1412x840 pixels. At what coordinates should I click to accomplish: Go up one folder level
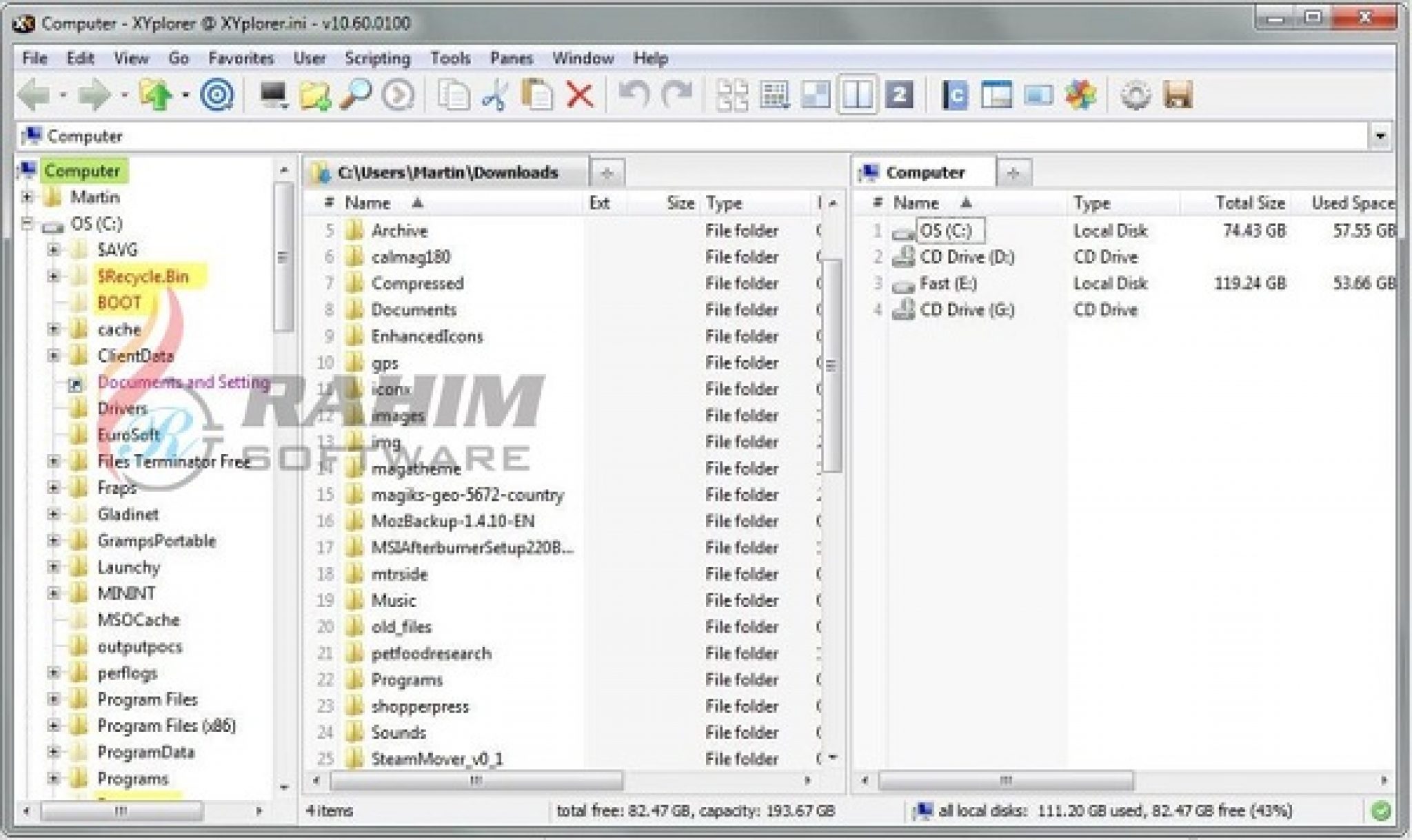coord(156,95)
